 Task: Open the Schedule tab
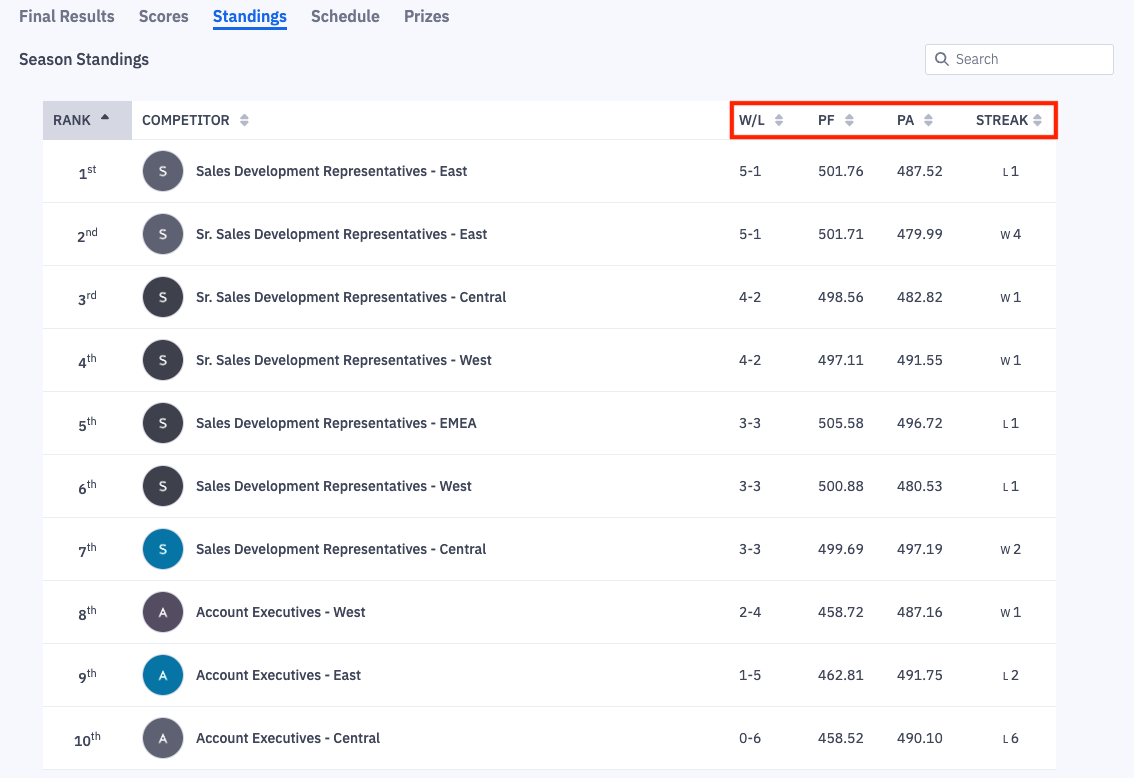click(x=345, y=16)
